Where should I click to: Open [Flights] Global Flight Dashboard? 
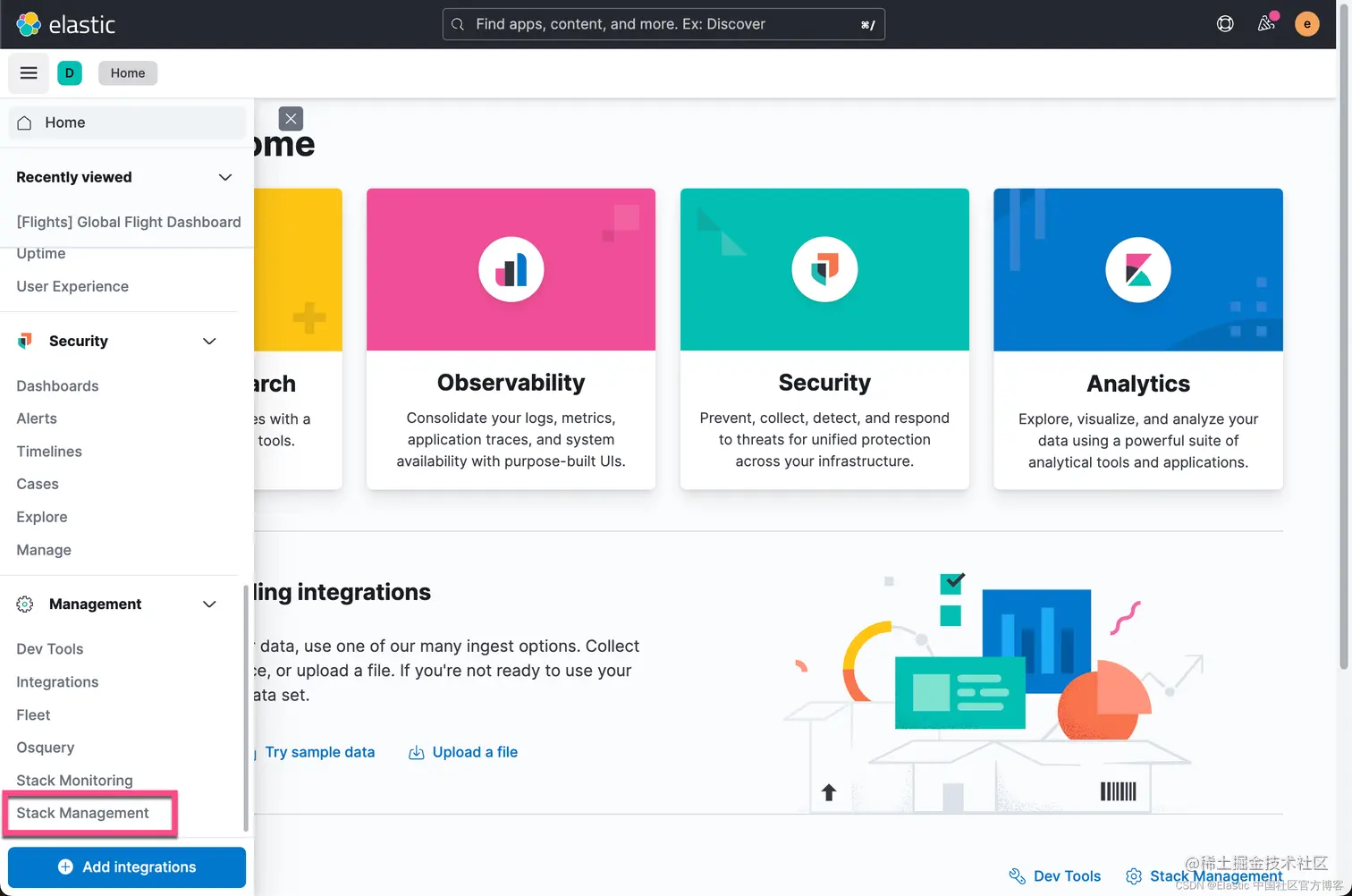[x=129, y=222]
